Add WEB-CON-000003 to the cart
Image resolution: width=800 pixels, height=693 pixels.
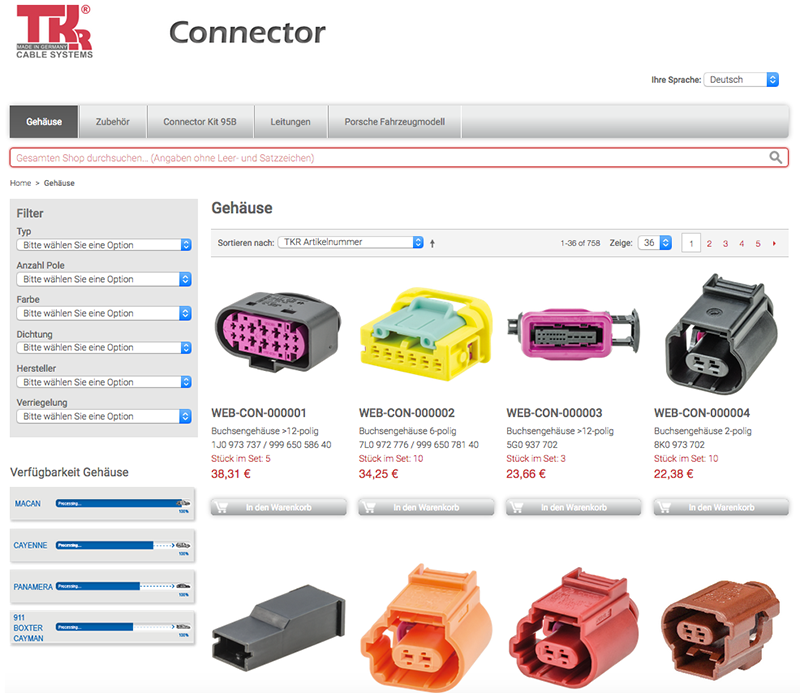click(573, 507)
